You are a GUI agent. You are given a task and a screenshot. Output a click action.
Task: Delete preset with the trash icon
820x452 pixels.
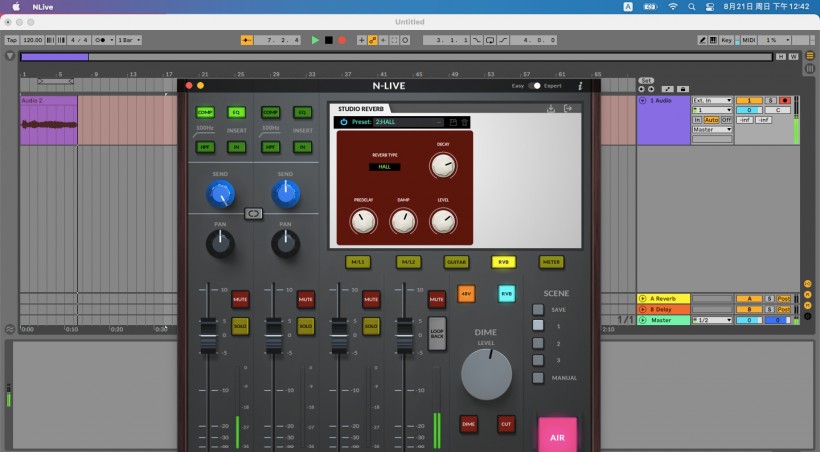coord(464,122)
